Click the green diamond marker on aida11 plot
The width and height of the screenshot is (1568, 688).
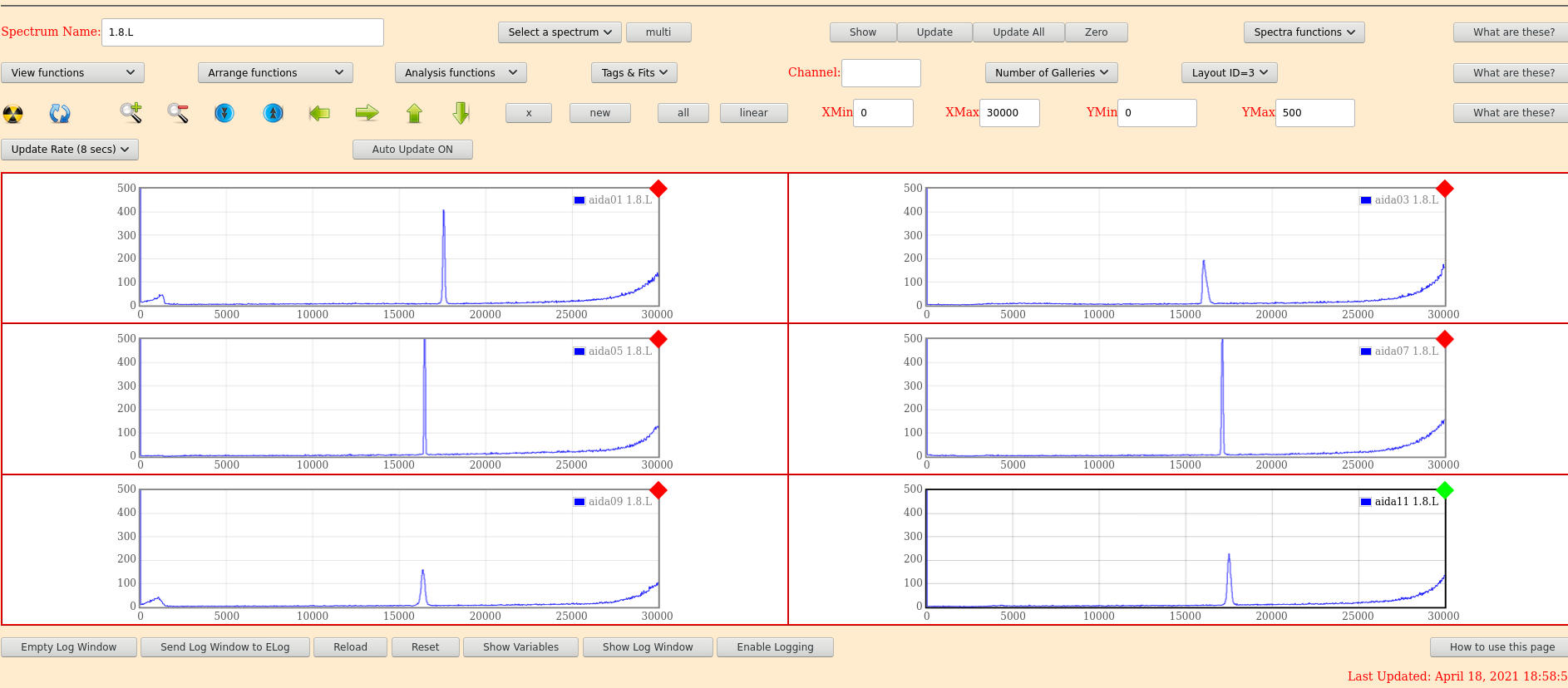coord(1445,490)
